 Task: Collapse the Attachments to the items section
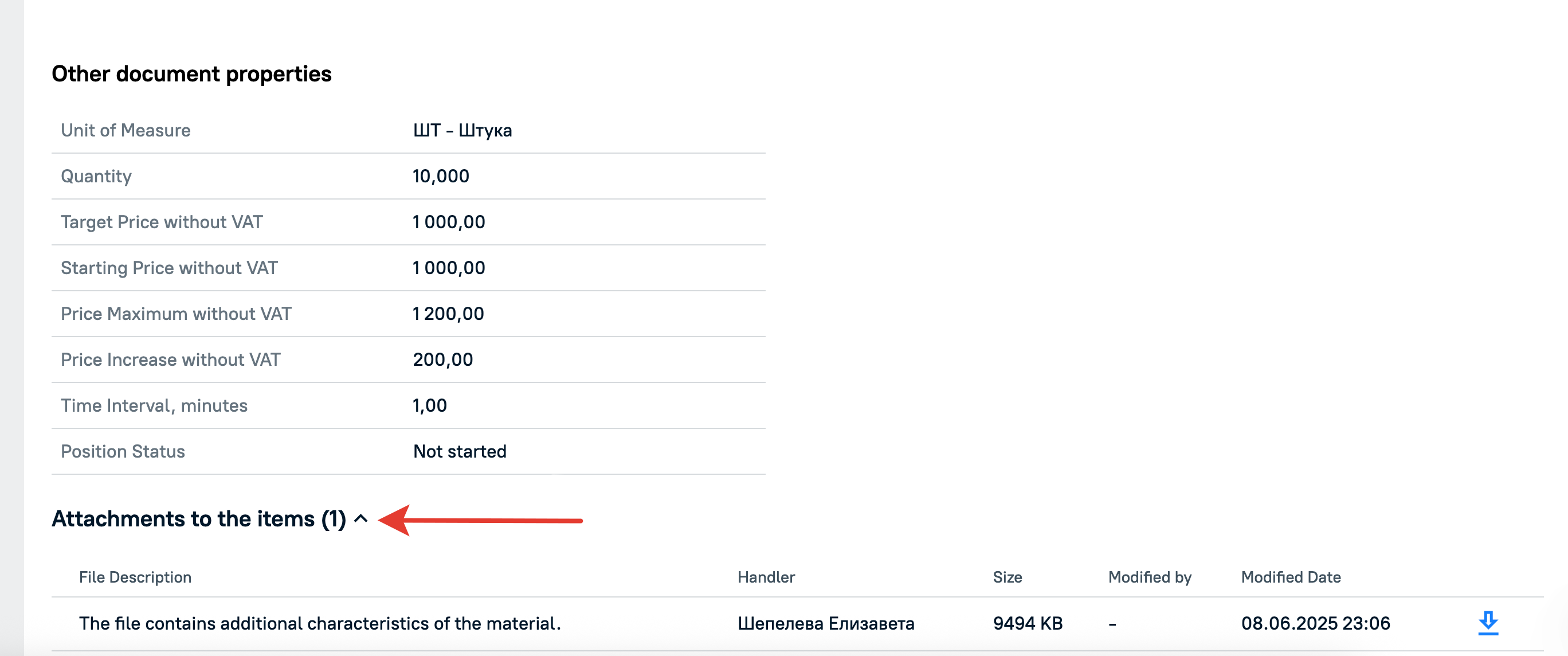pos(361,518)
